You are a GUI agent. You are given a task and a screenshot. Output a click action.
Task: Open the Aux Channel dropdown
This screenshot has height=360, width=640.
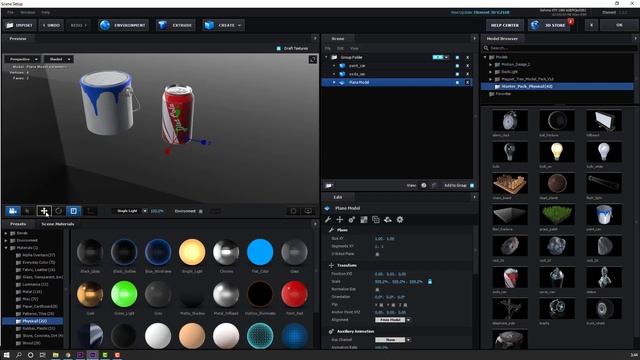pyautogui.click(x=393, y=340)
